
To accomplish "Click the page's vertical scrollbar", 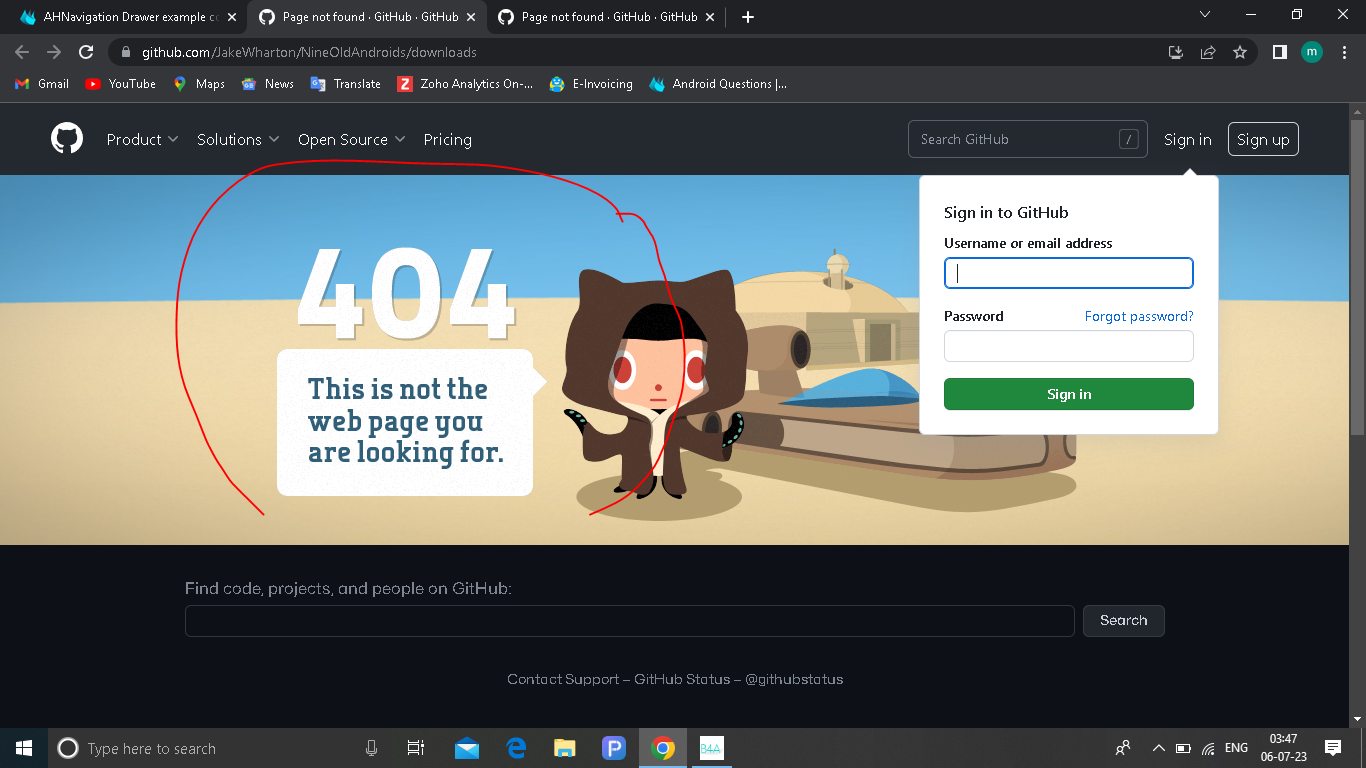I will pos(1357,277).
